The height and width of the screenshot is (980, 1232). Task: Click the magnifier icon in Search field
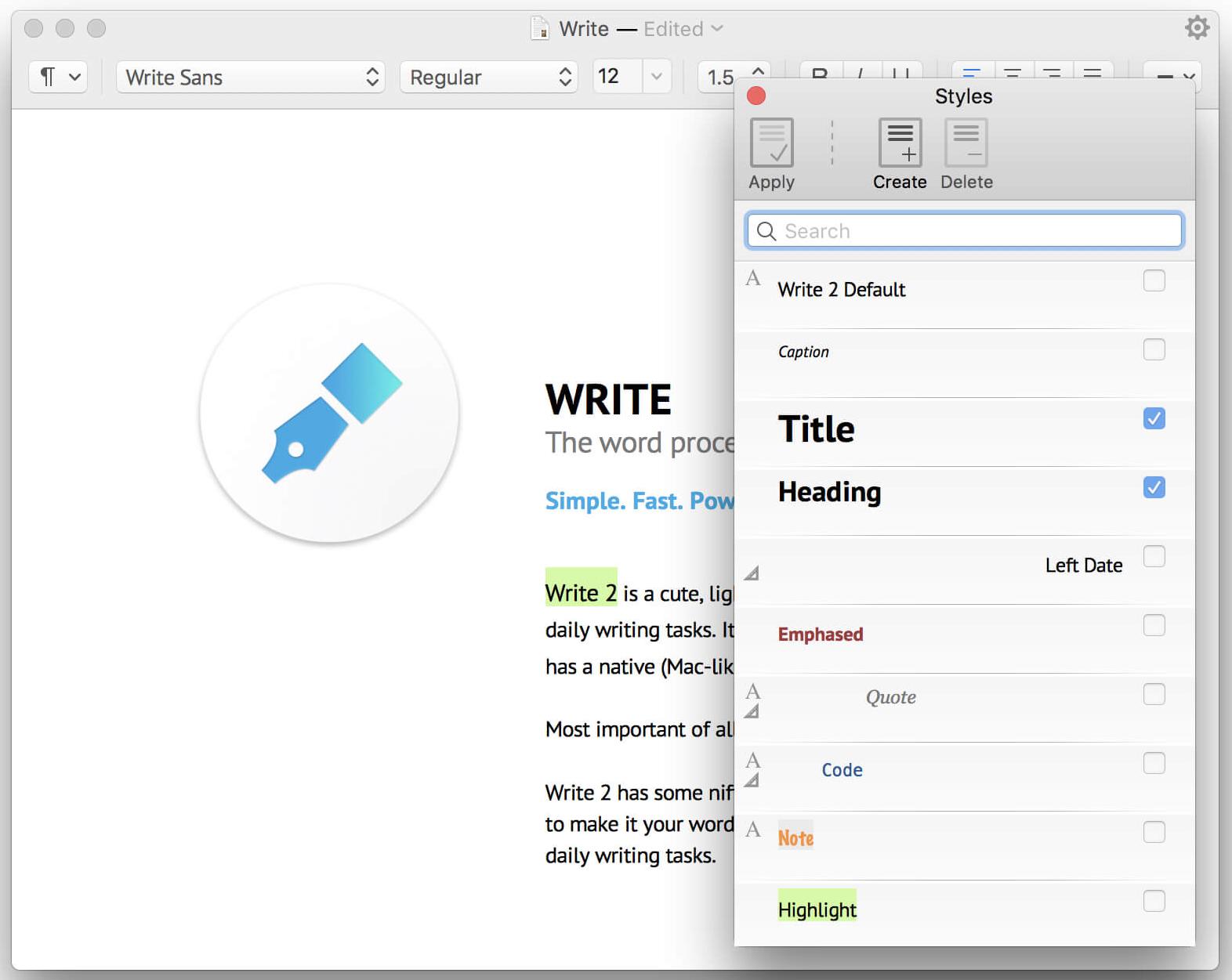pos(766,231)
